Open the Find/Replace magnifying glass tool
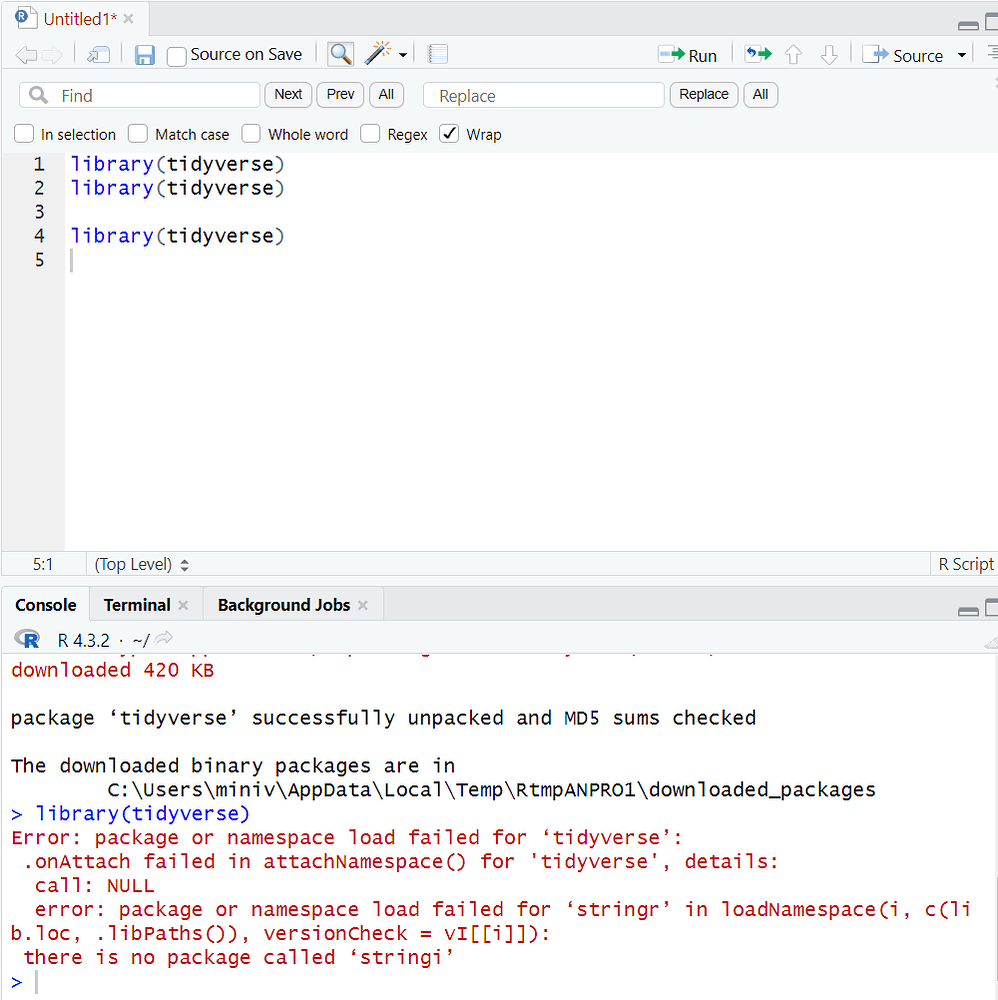 [339, 53]
